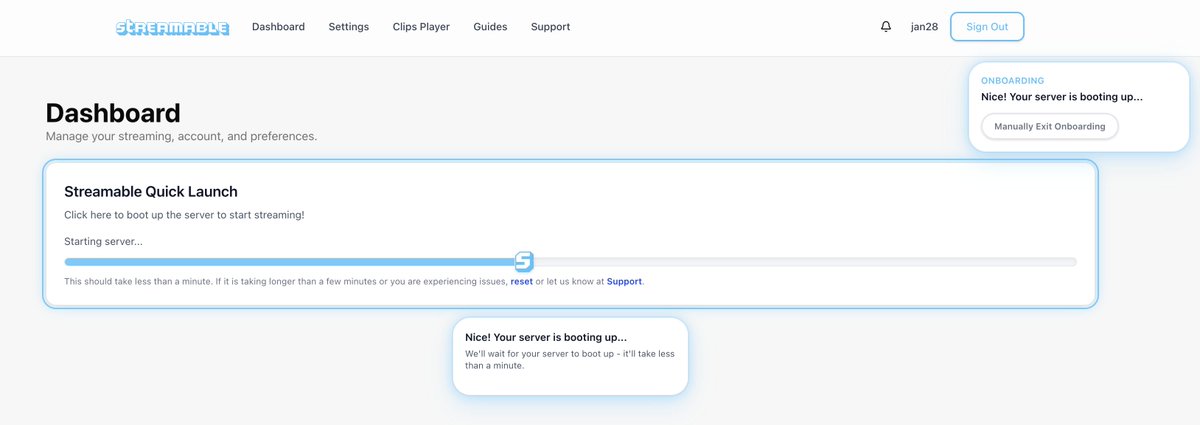Click 'Manage your streaming, account' subtitle
1200x425 pixels.
181,136
